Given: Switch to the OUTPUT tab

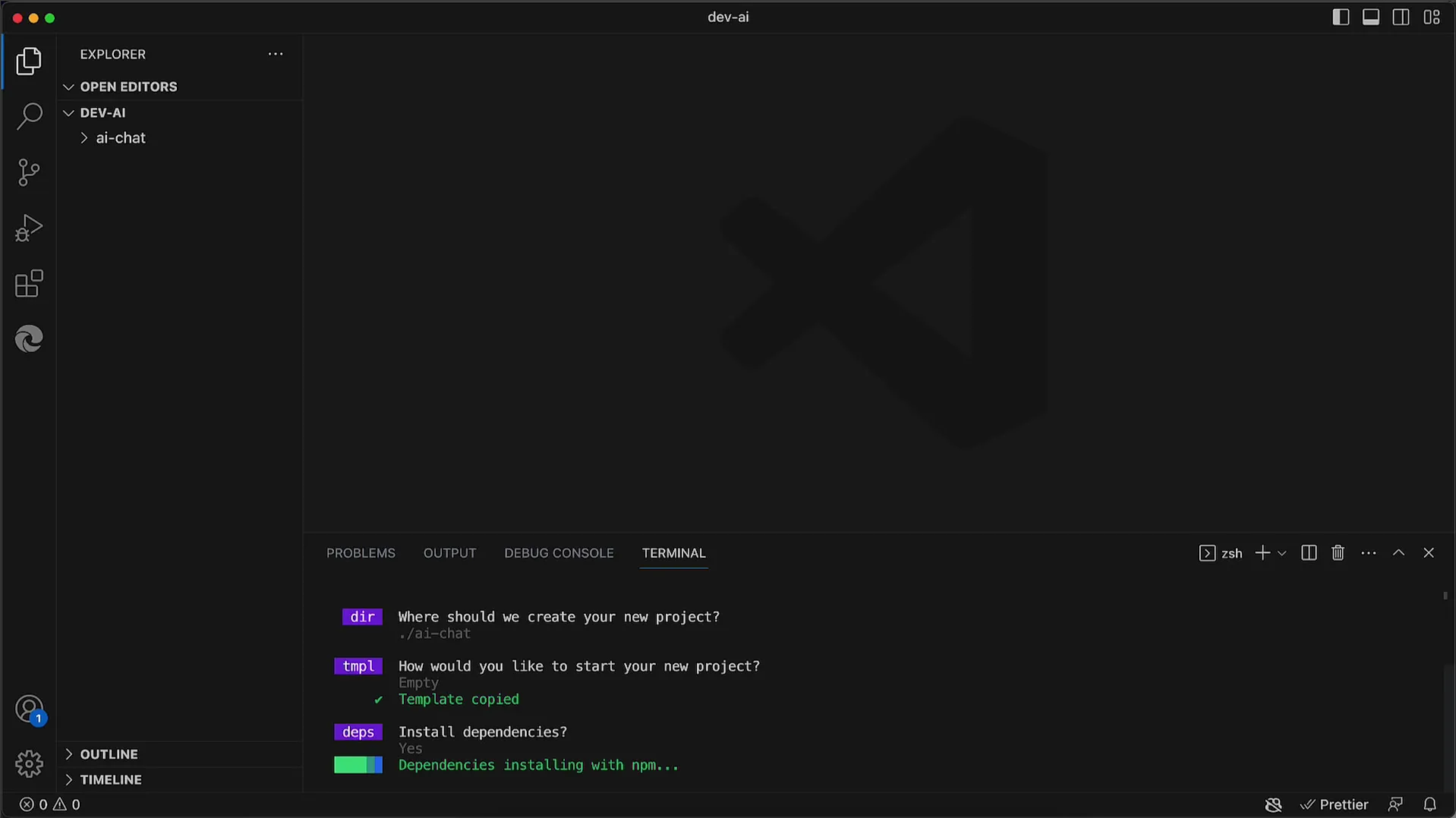Looking at the screenshot, I should [449, 553].
